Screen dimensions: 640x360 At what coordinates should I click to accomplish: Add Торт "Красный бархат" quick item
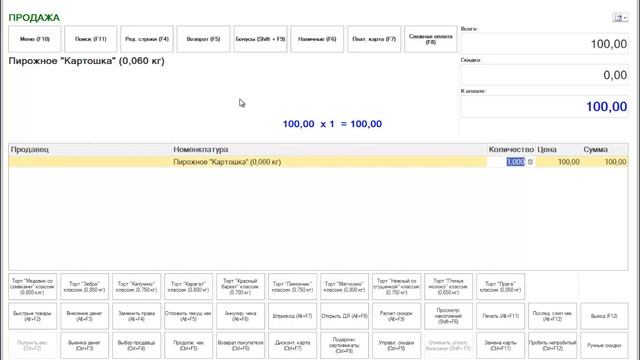pos(240,287)
